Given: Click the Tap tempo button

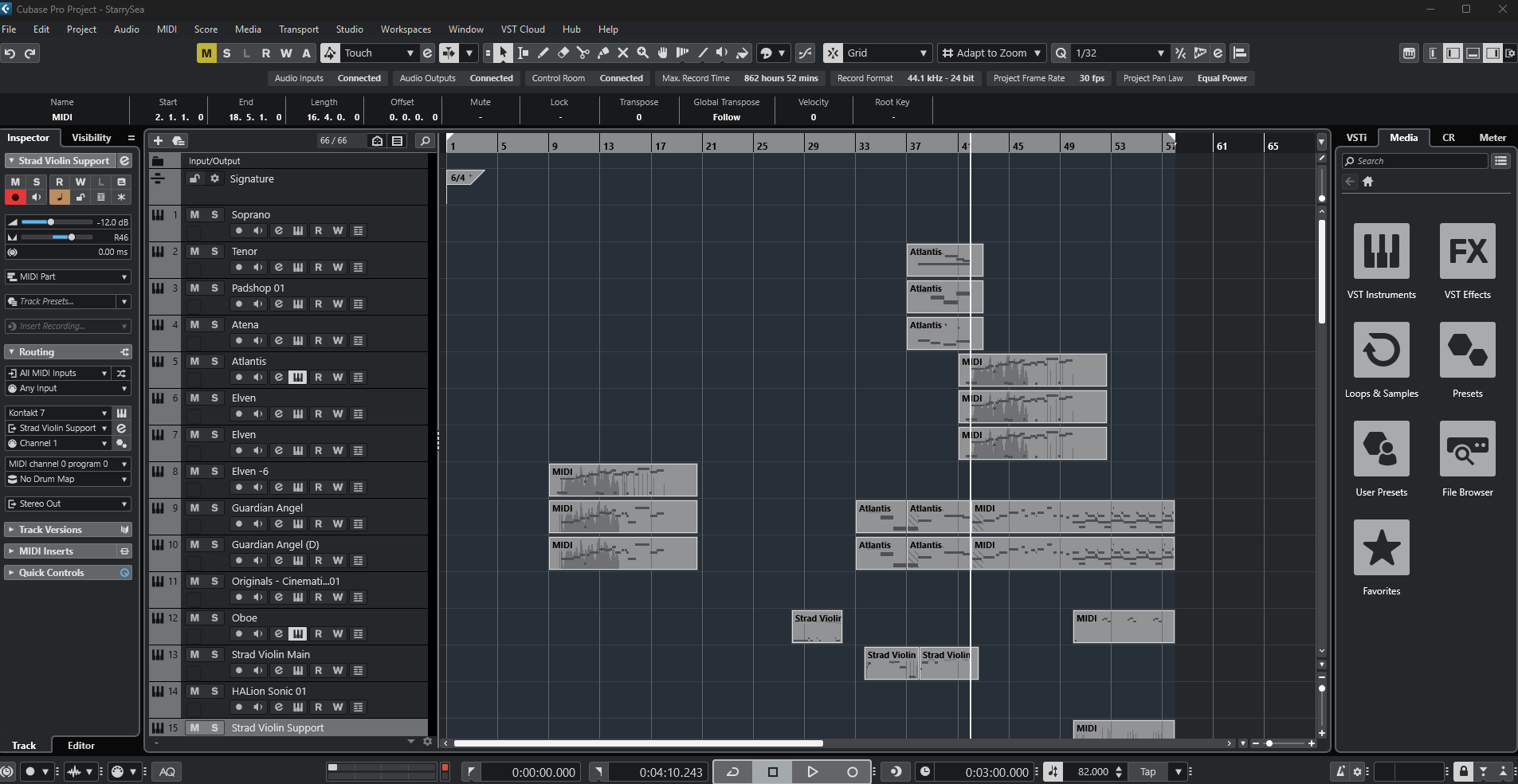Looking at the screenshot, I should click(x=1147, y=771).
